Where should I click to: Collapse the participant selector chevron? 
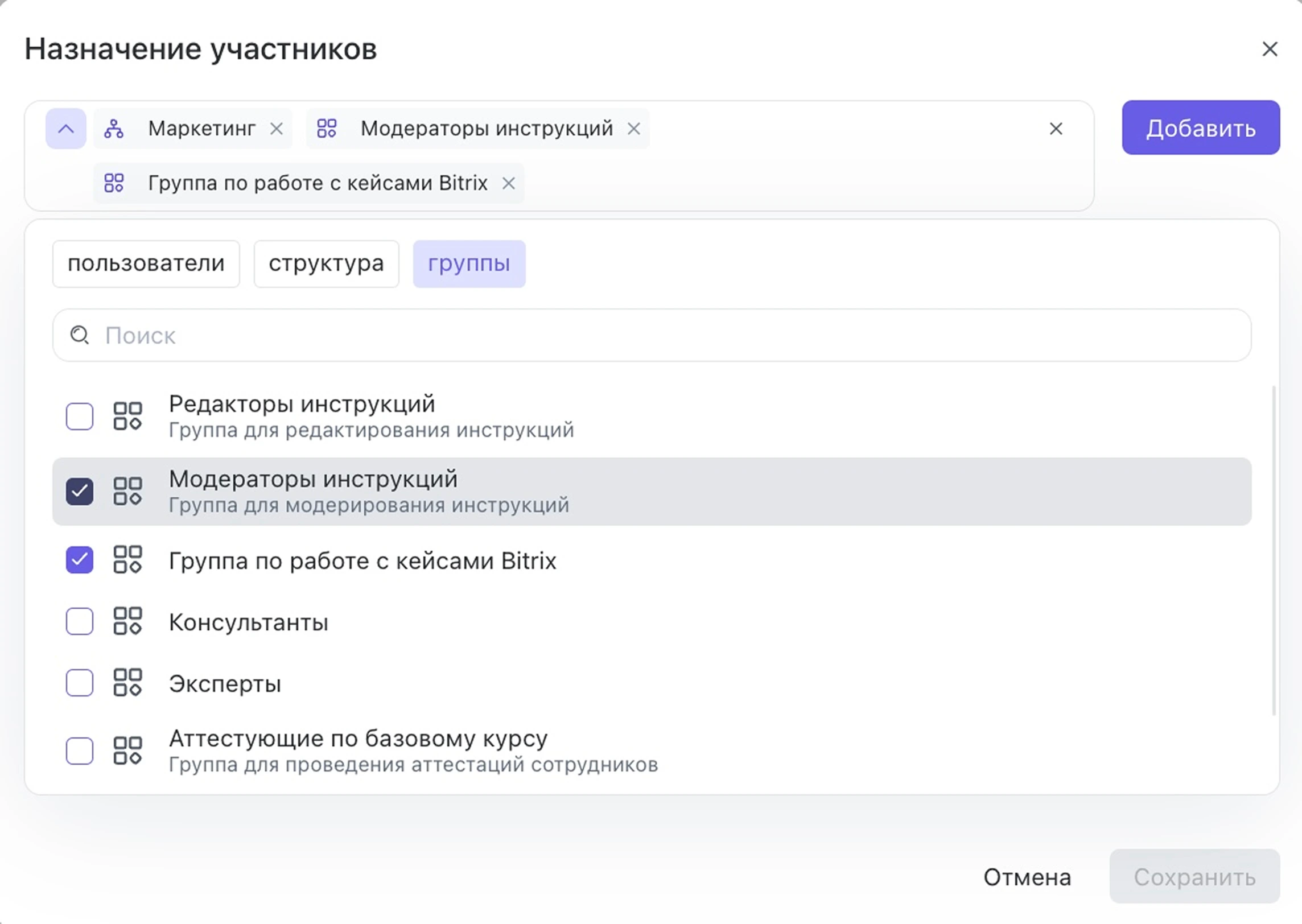tap(66, 129)
